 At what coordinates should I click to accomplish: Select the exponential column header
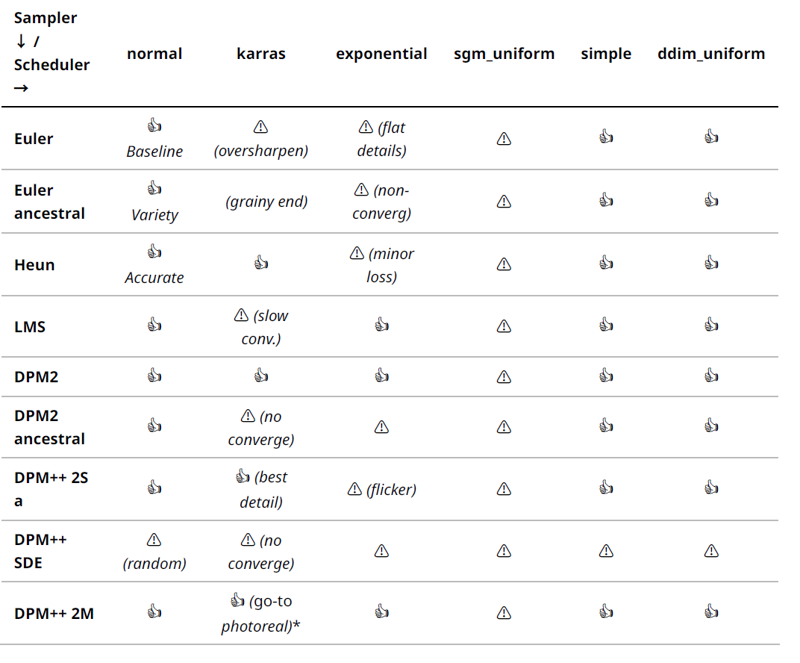(x=381, y=54)
